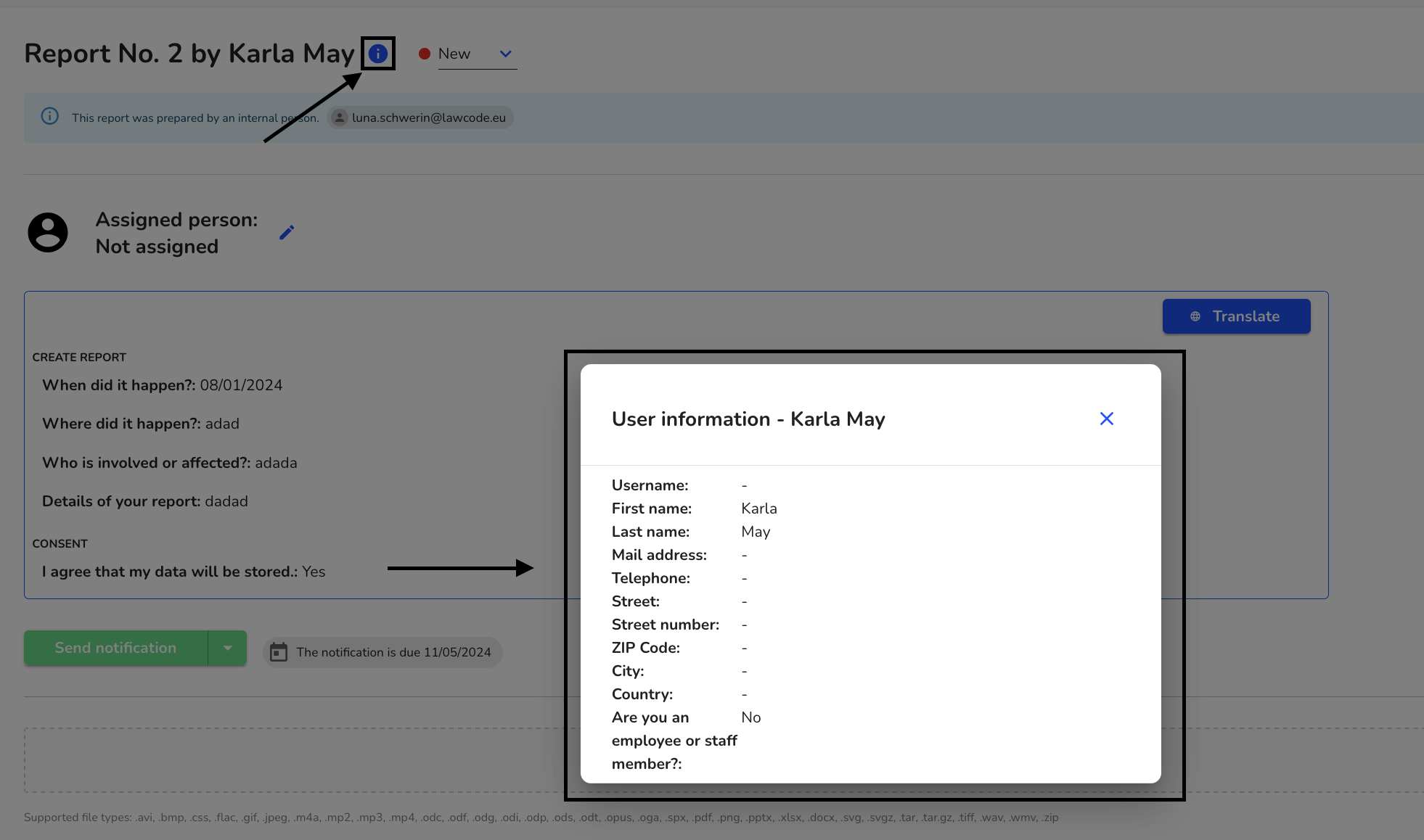Click the calendar icon in due date chip
The image size is (1424, 840).
[279, 652]
